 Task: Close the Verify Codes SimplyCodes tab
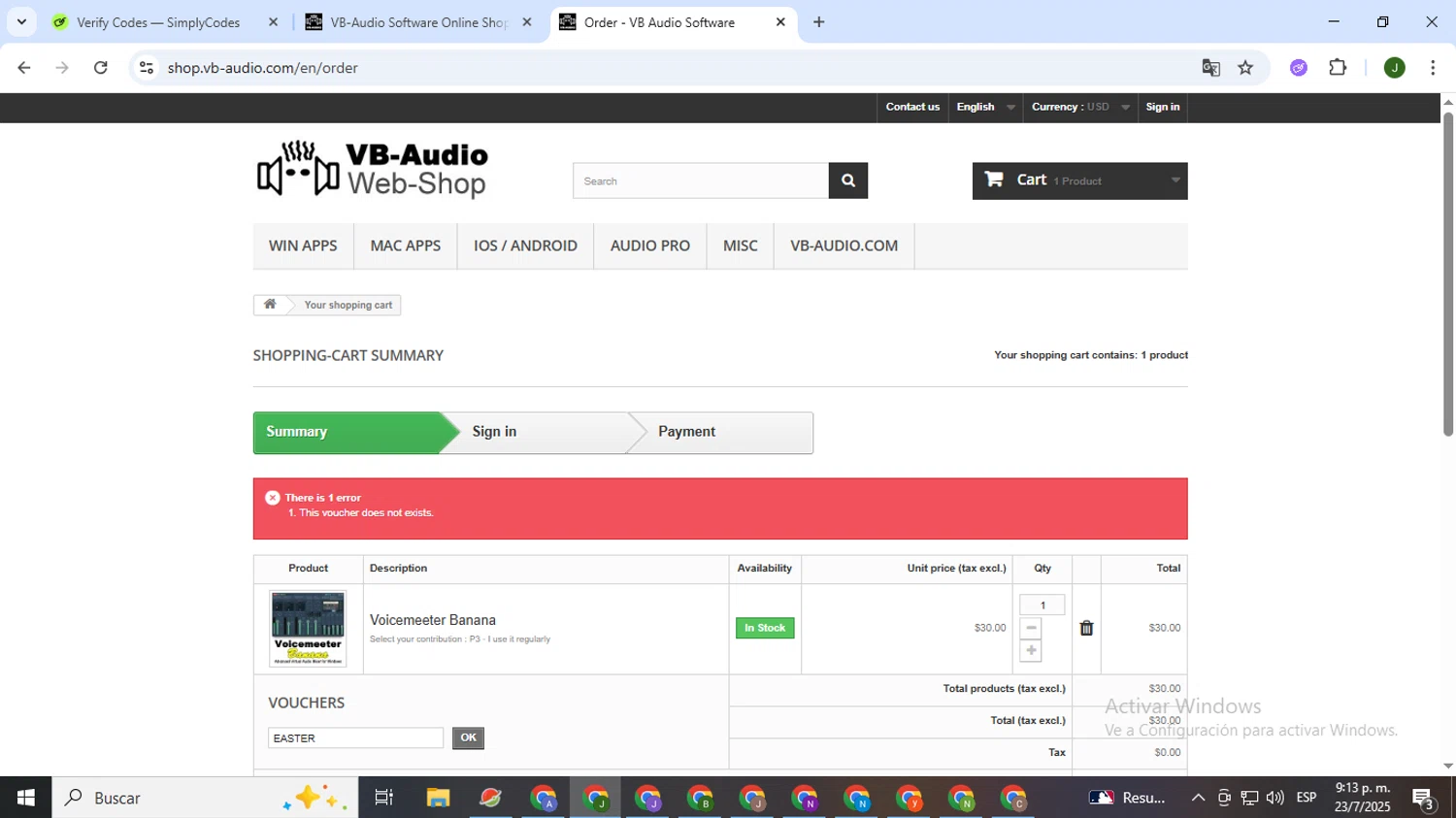pyautogui.click(x=273, y=22)
